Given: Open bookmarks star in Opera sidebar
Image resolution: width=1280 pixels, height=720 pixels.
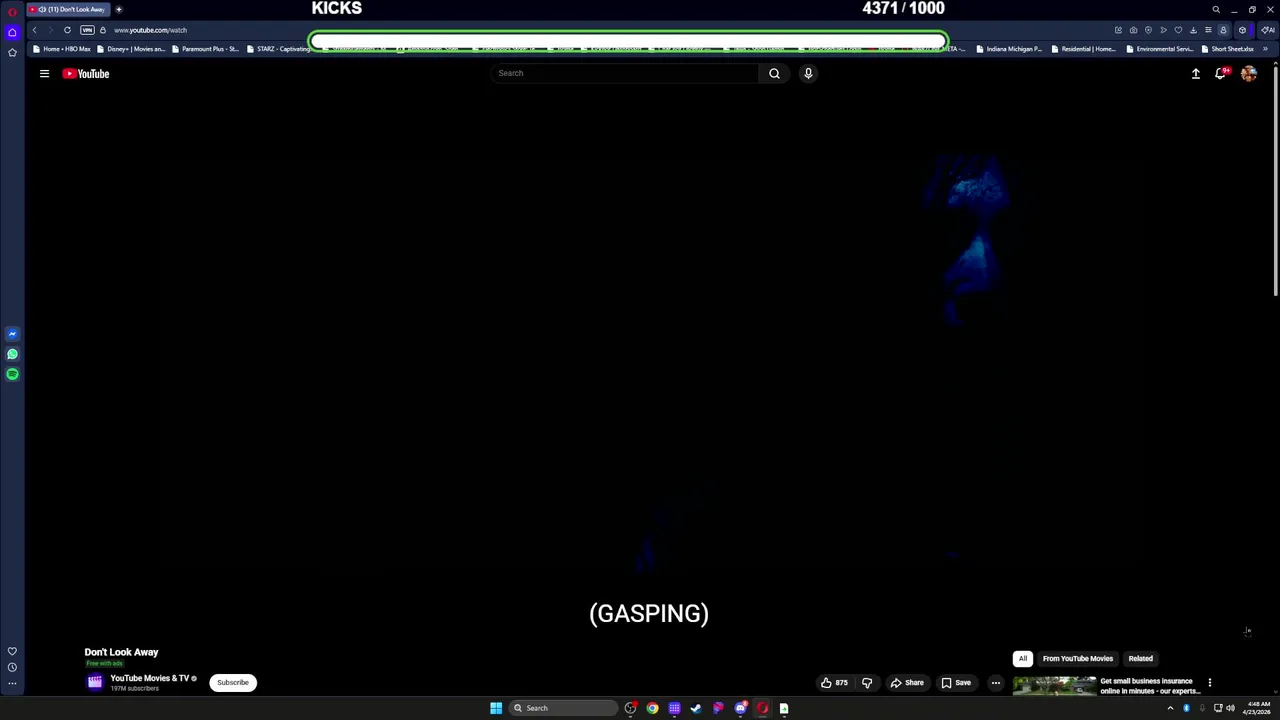Looking at the screenshot, I should coord(12,52).
